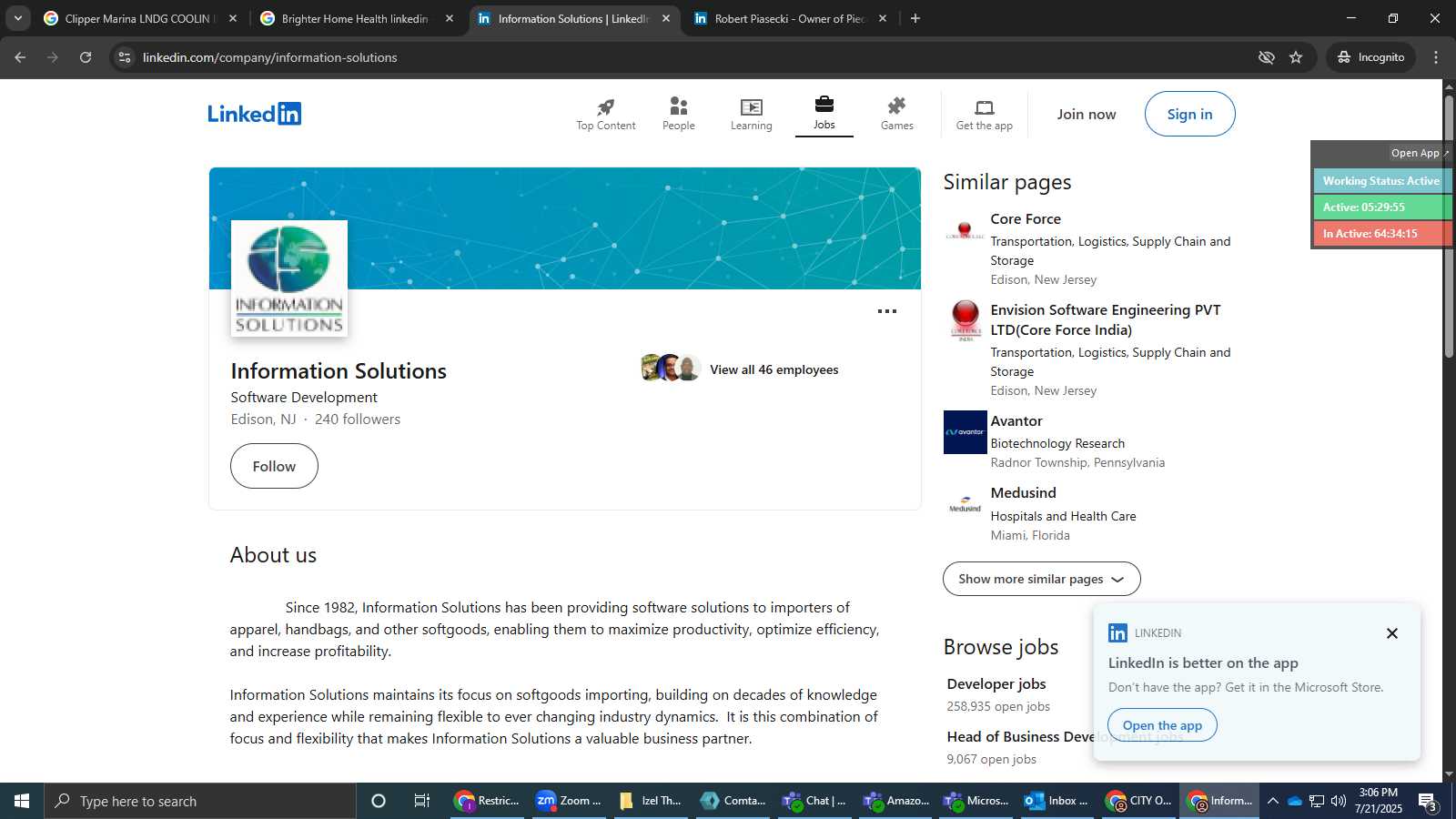Image resolution: width=1456 pixels, height=819 pixels.
Task: Close the Information Solutions tab
Action: point(666,18)
